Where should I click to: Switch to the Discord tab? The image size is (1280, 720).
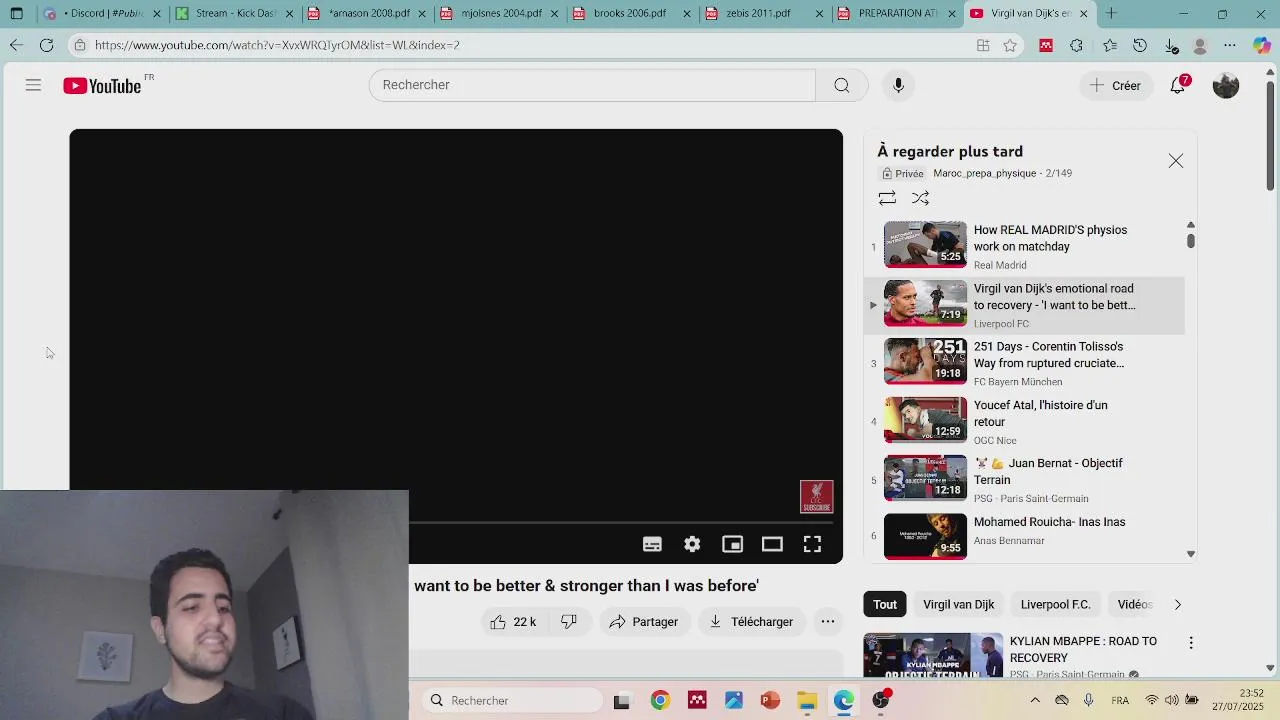[x=100, y=14]
